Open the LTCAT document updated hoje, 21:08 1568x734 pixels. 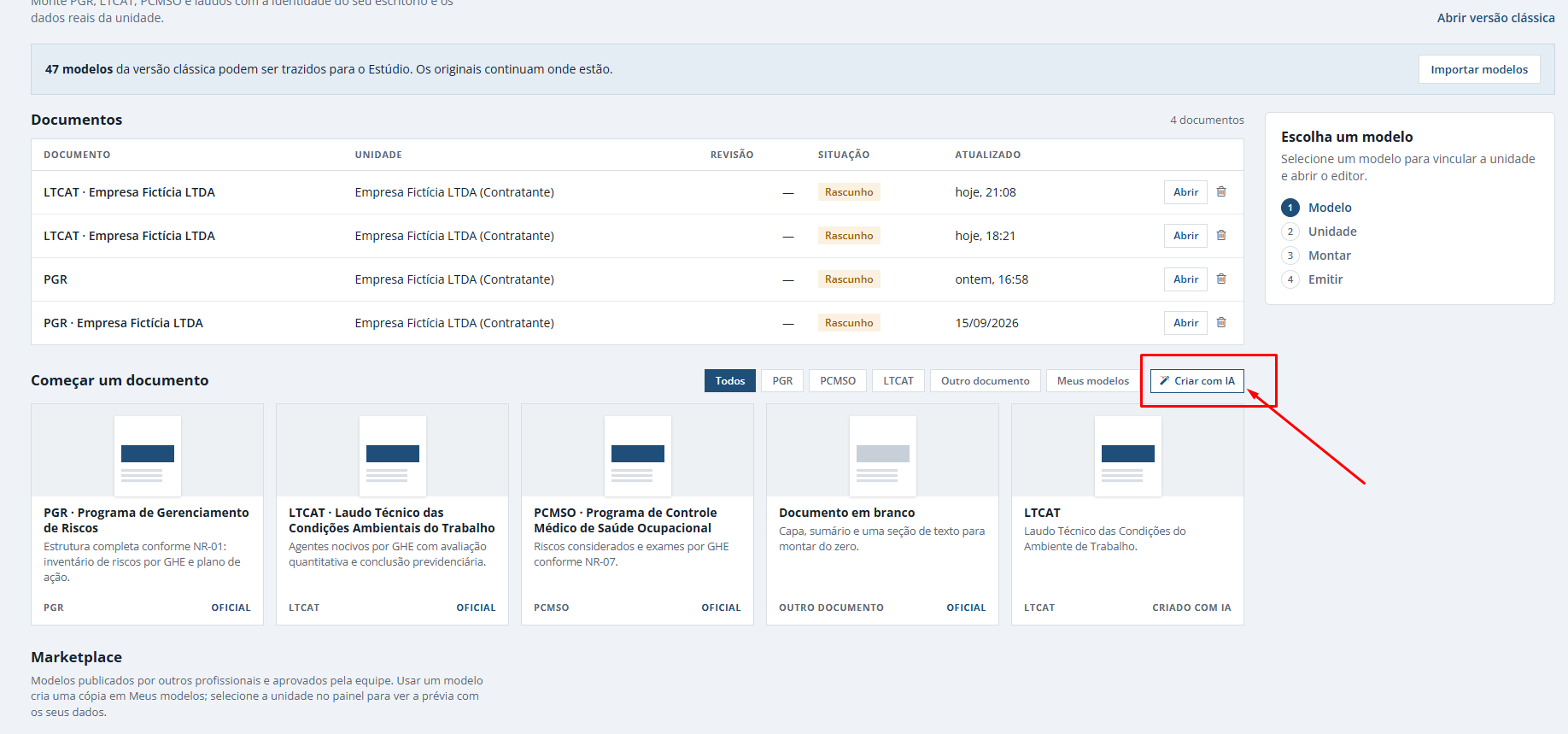pyautogui.click(x=1185, y=192)
